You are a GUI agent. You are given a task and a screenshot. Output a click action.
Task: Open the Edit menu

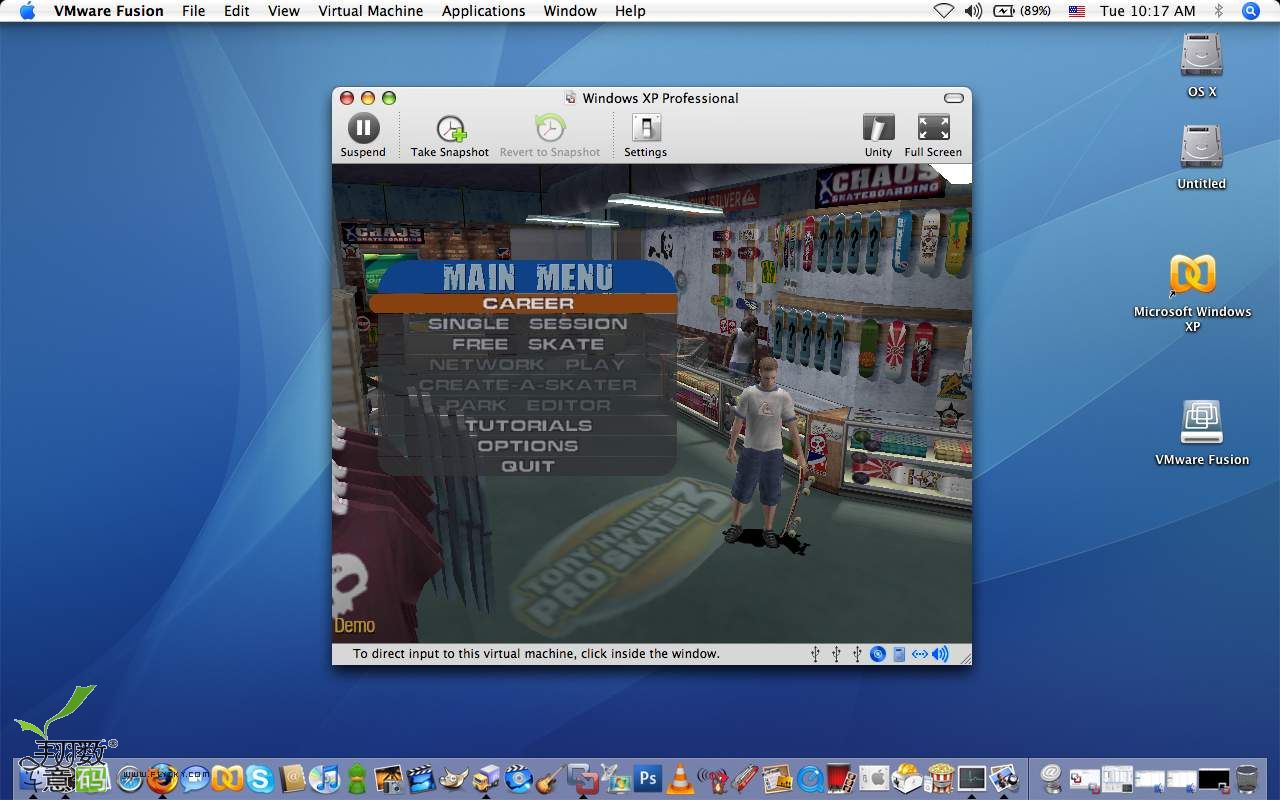[x=237, y=11]
